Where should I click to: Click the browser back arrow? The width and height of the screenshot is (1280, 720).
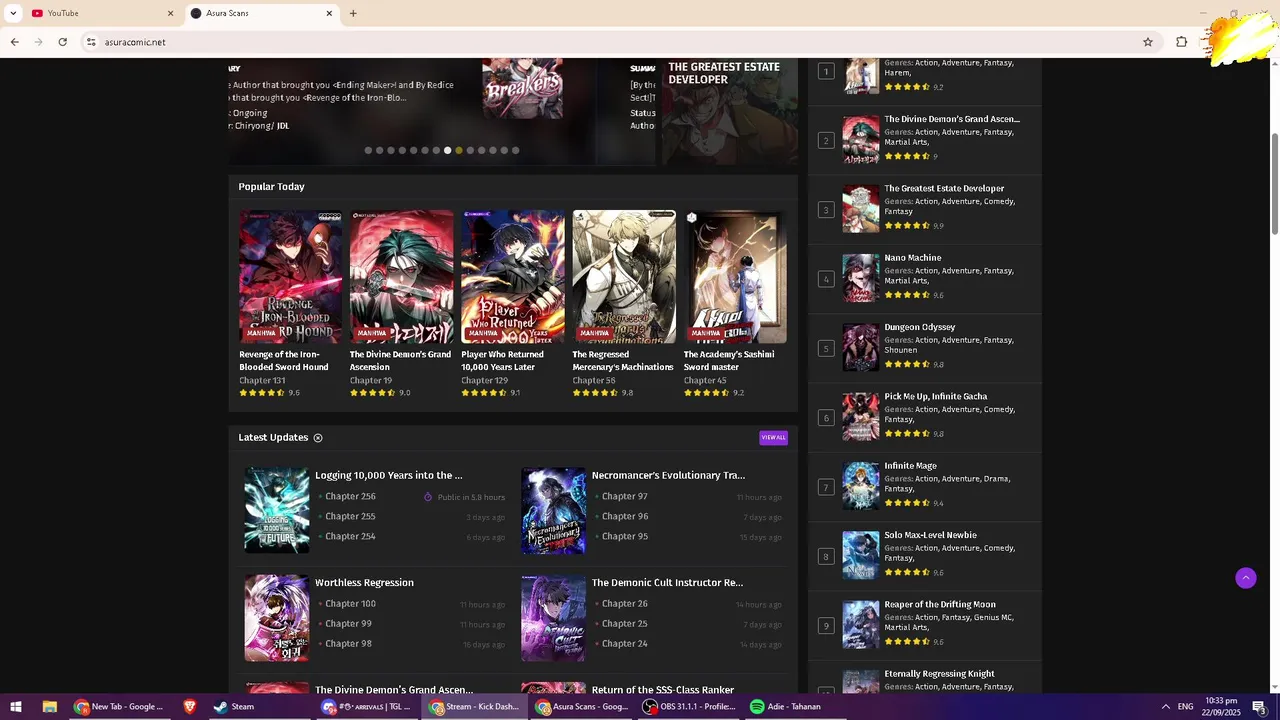tap(14, 42)
